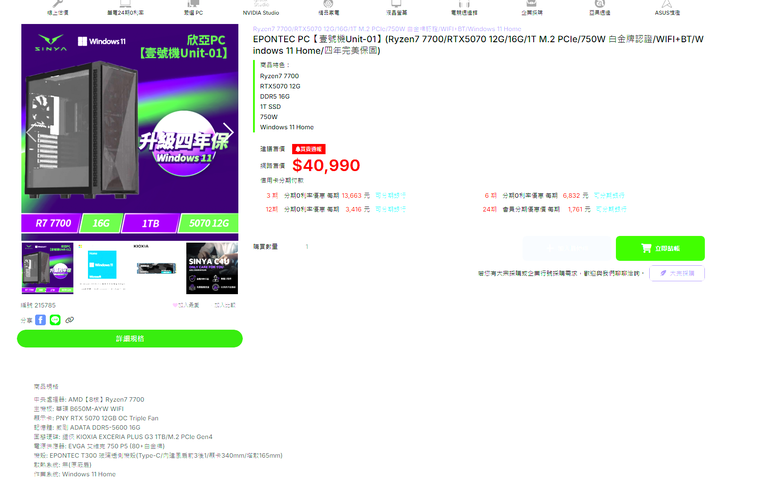Click the main EPONTEC PC product image

pos(130,131)
